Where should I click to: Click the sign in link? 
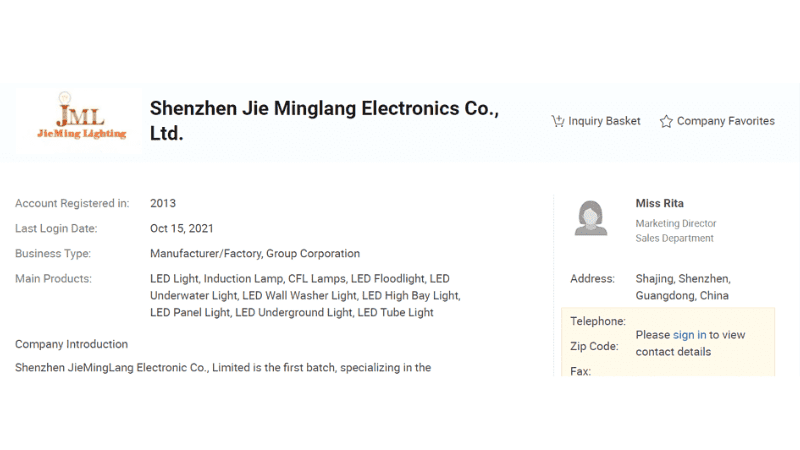[x=689, y=335]
